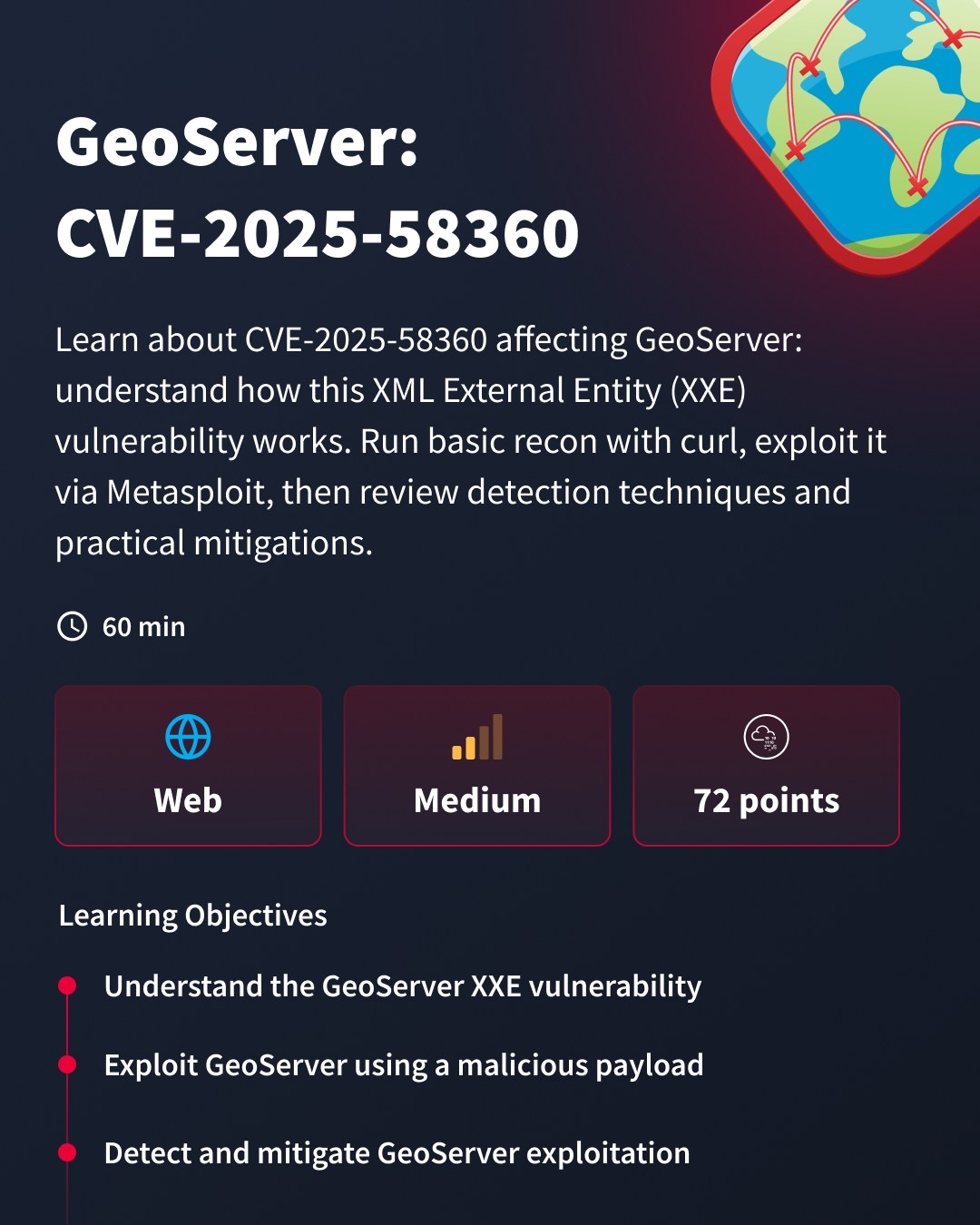Click the room description paragraph

pos(471,441)
